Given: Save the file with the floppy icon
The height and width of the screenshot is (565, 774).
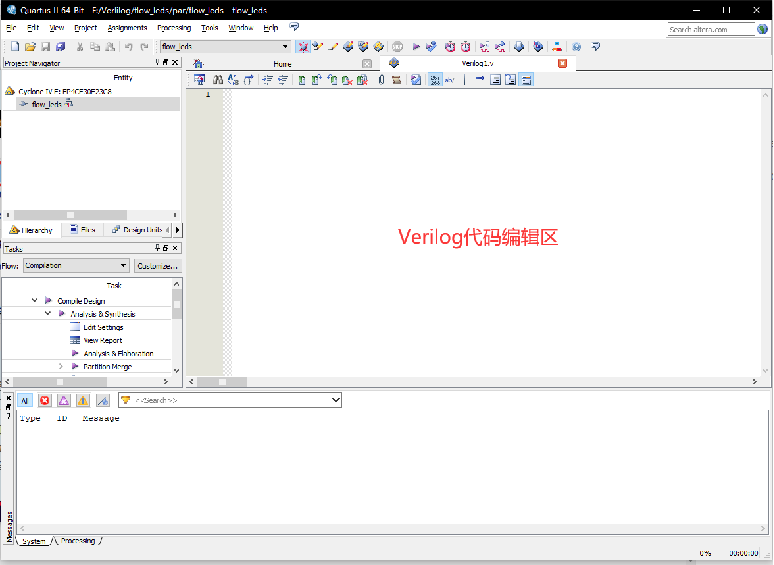Looking at the screenshot, I should tap(45, 46).
